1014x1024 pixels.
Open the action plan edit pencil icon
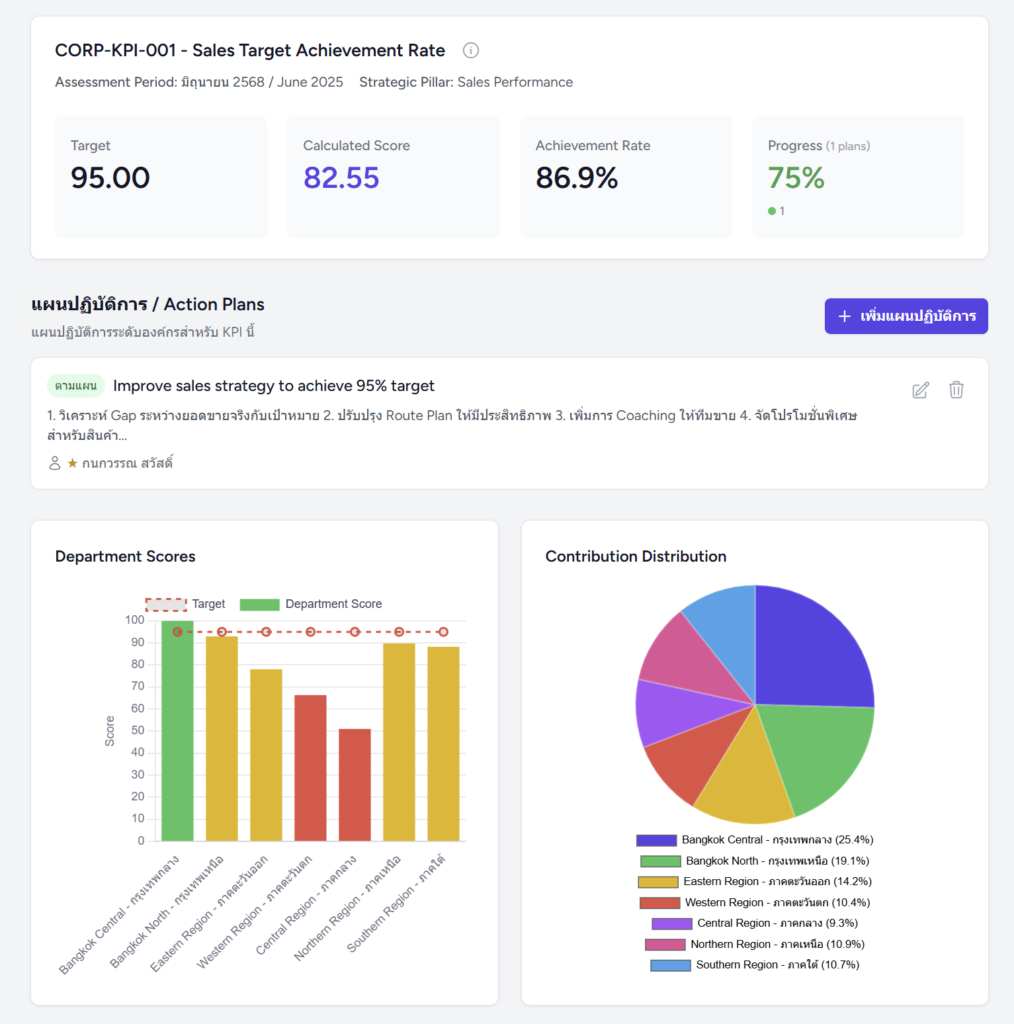tap(921, 390)
